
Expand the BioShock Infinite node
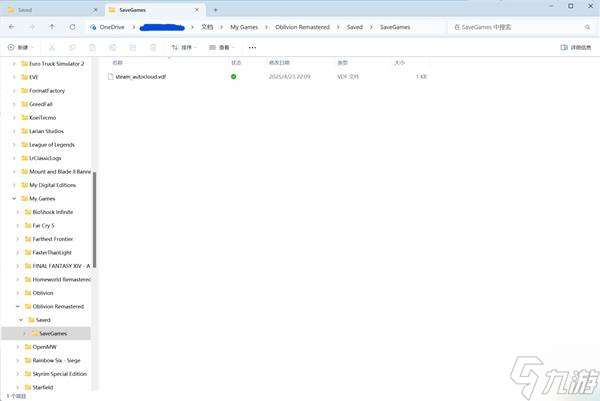[18, 212]
